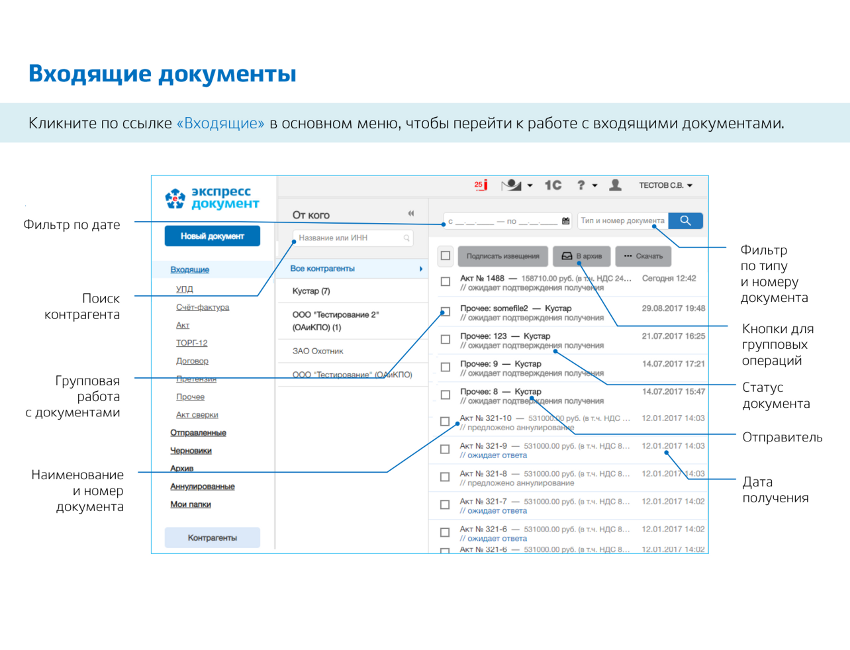Click the search icon in counterparty field
Screen dimensions: 850x650
[407, 238]
